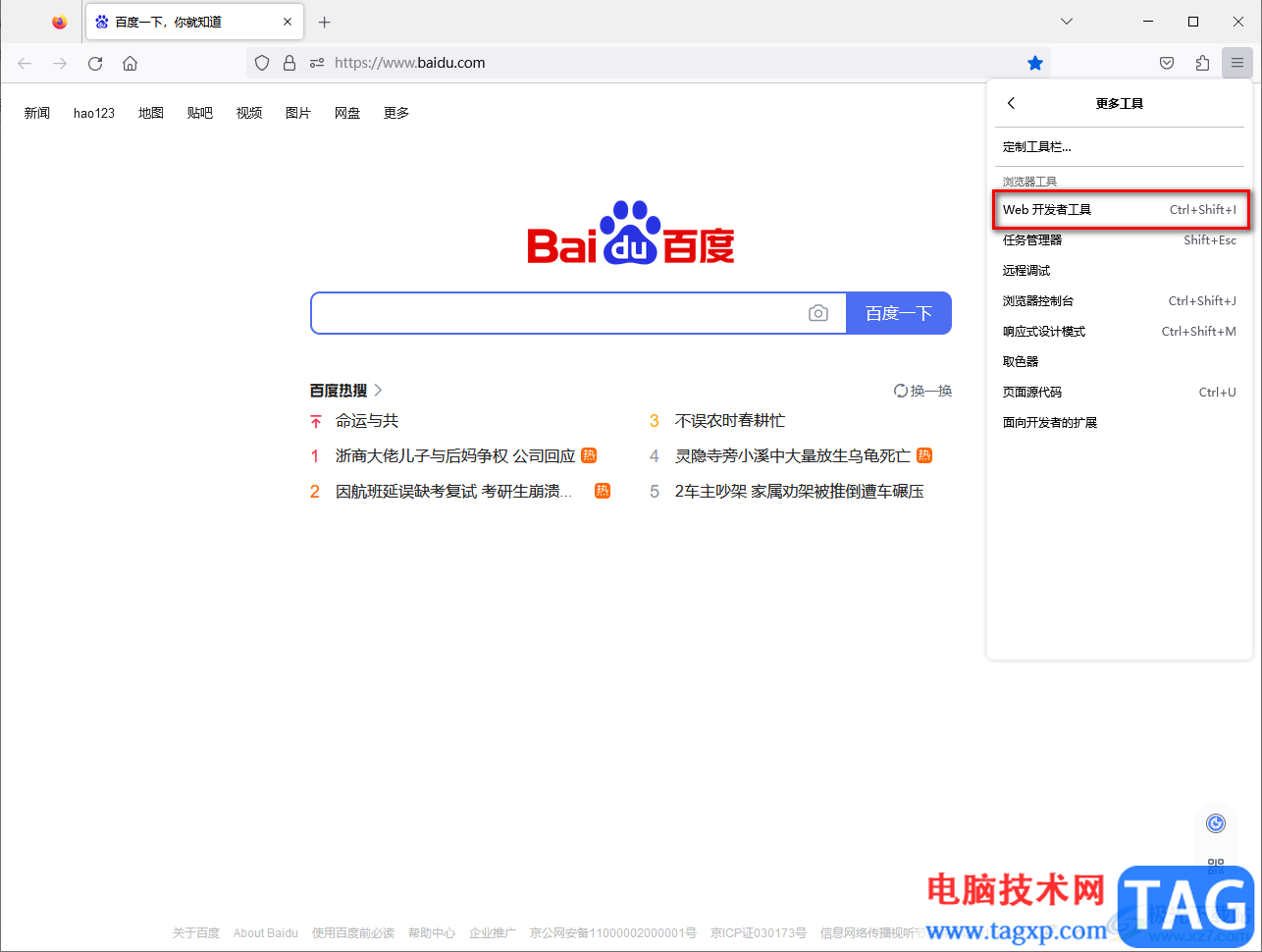This screenshot has width=1262, height=952.
Task: Open hot search 浙商大佬儿子与后妈争权
Action: coord(455,456)
